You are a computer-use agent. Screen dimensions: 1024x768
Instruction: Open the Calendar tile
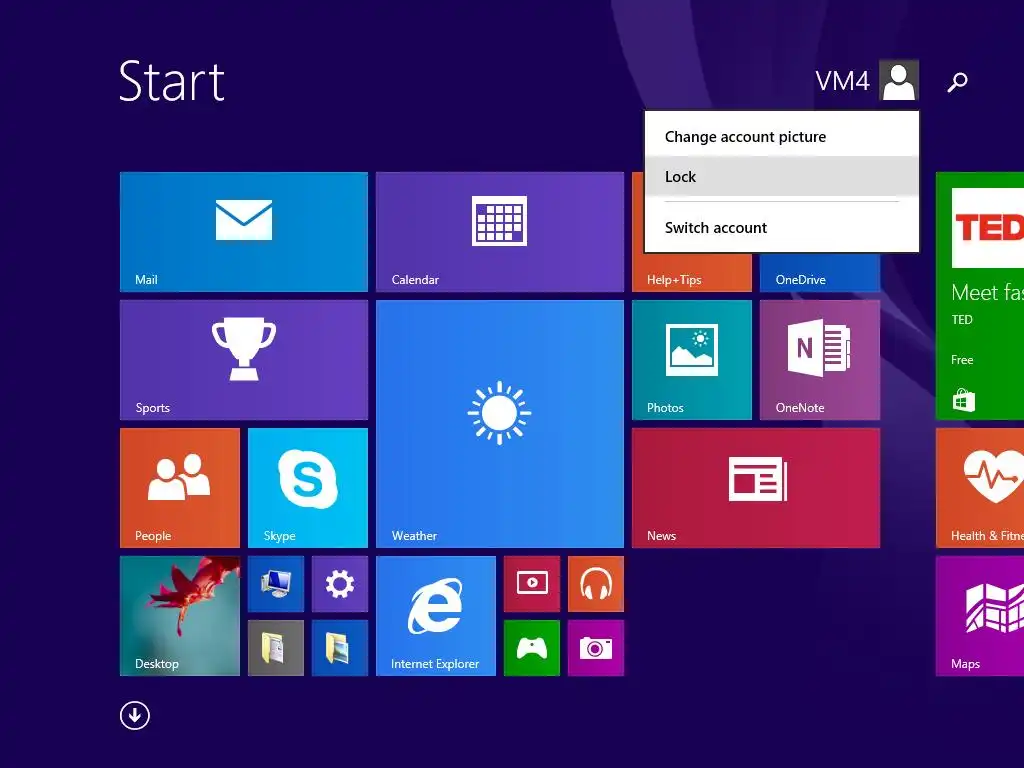click(x=500, y=232)
